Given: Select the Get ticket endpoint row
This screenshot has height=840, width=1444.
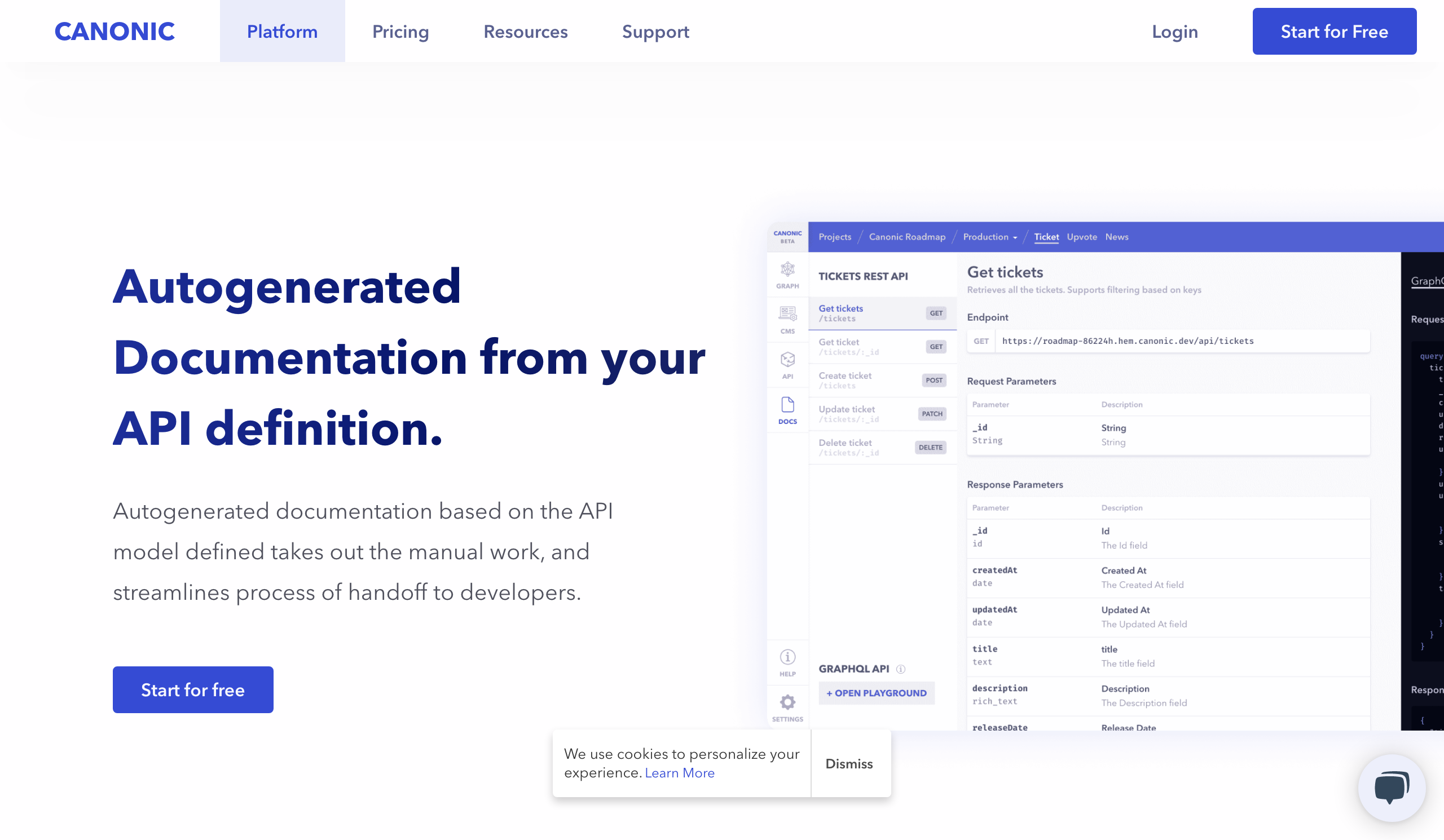Looking at the screenshot, I should tap(882, 346).
